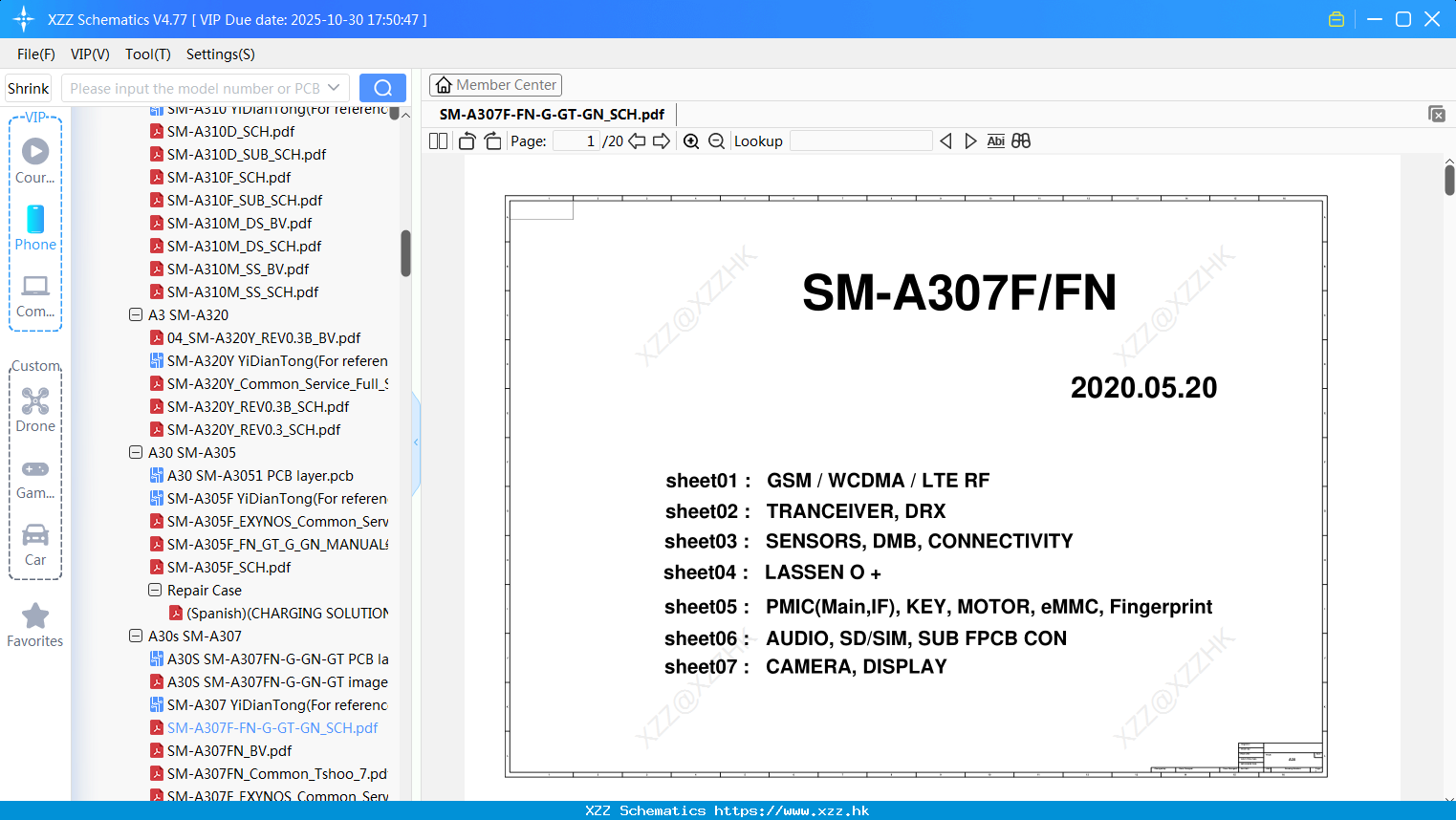Click the blue search magnifier button
This screenshot has width=1456, height=820.
[382, 88]
